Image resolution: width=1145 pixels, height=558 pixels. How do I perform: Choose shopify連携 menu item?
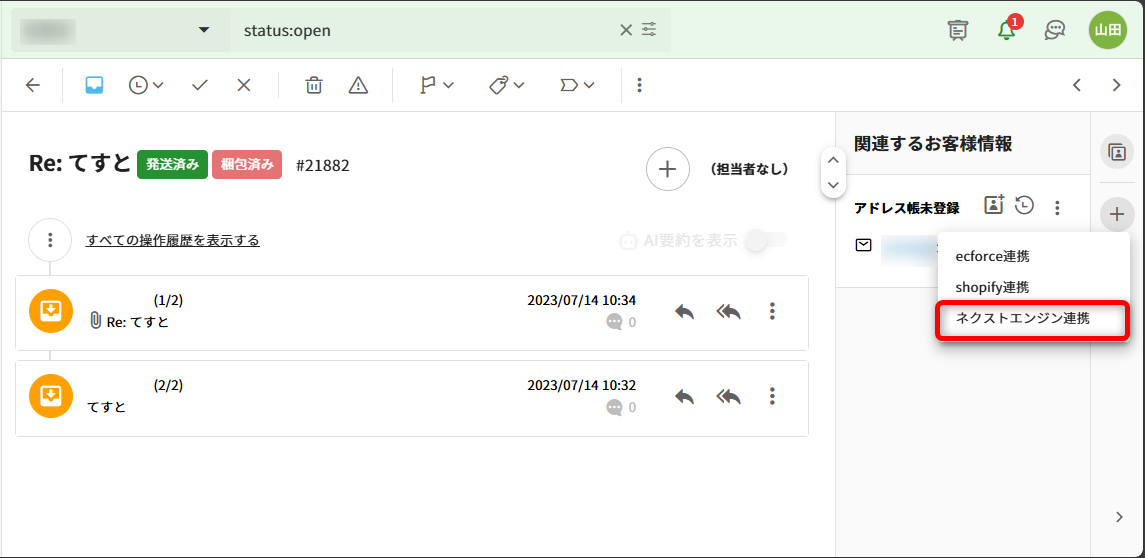(992, 287)
